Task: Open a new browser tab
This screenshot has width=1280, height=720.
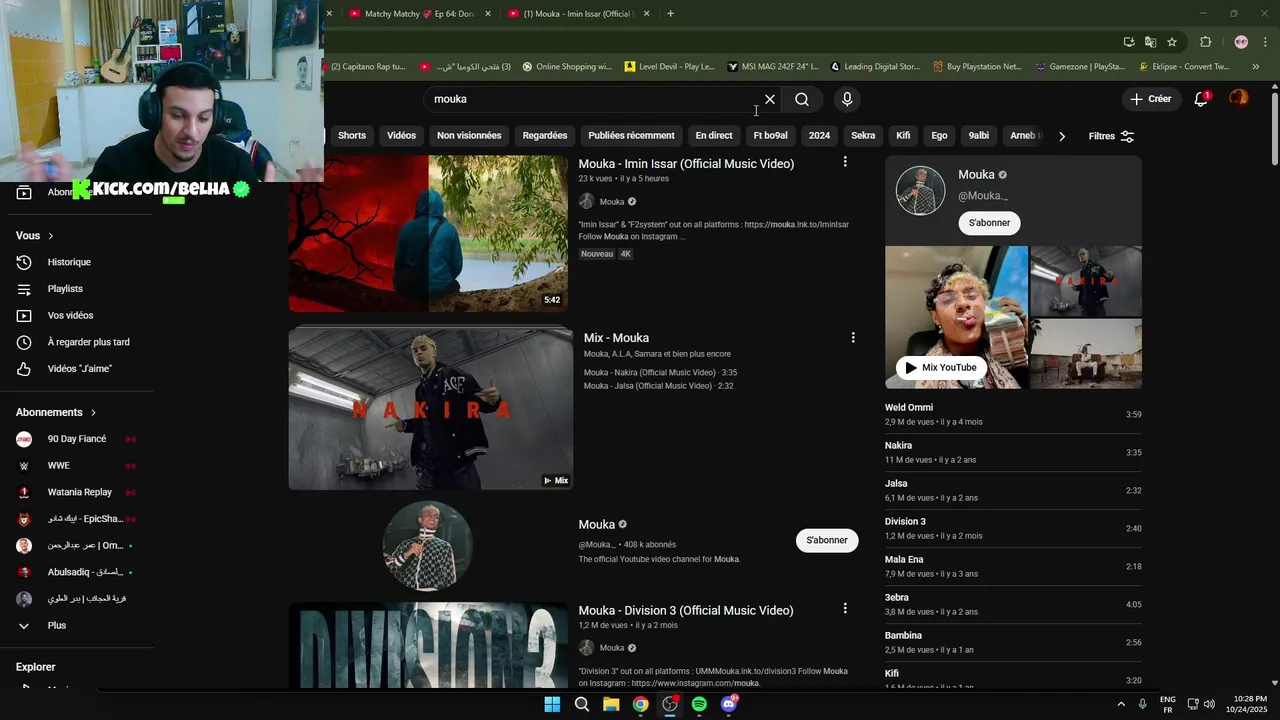Action: pyautogui.click(x=670, y=14)
